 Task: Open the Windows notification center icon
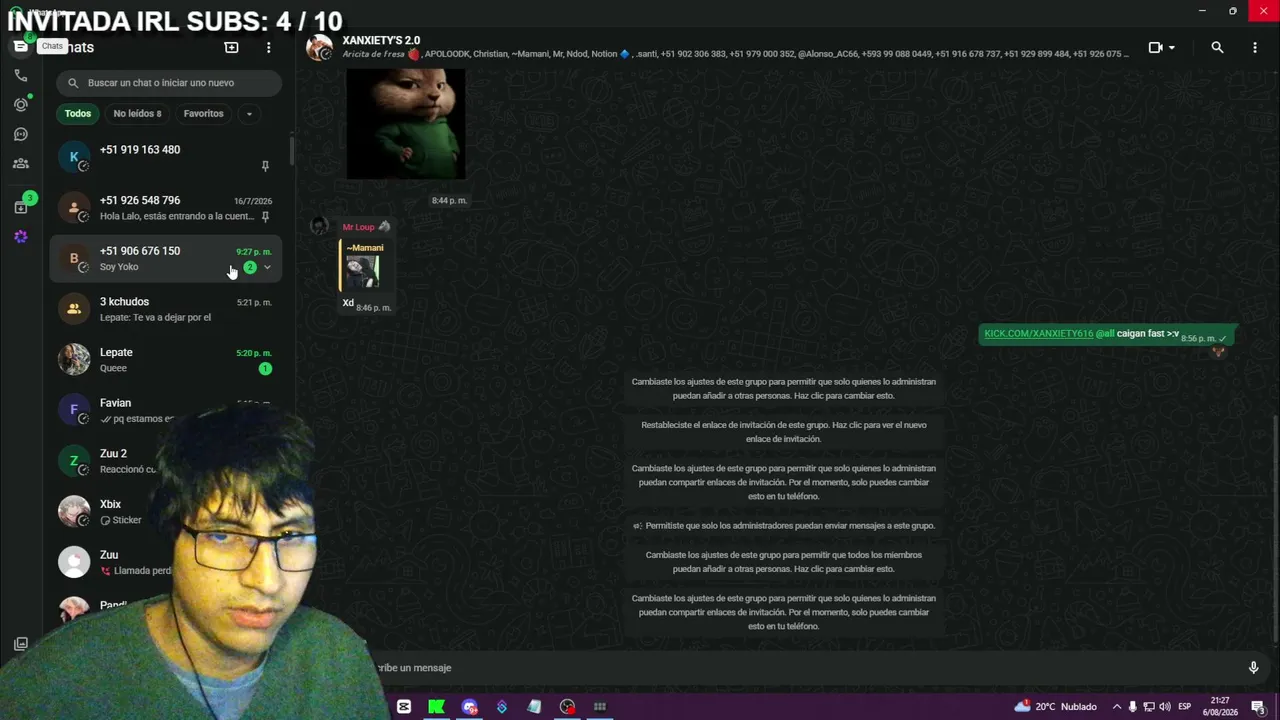1258,707
